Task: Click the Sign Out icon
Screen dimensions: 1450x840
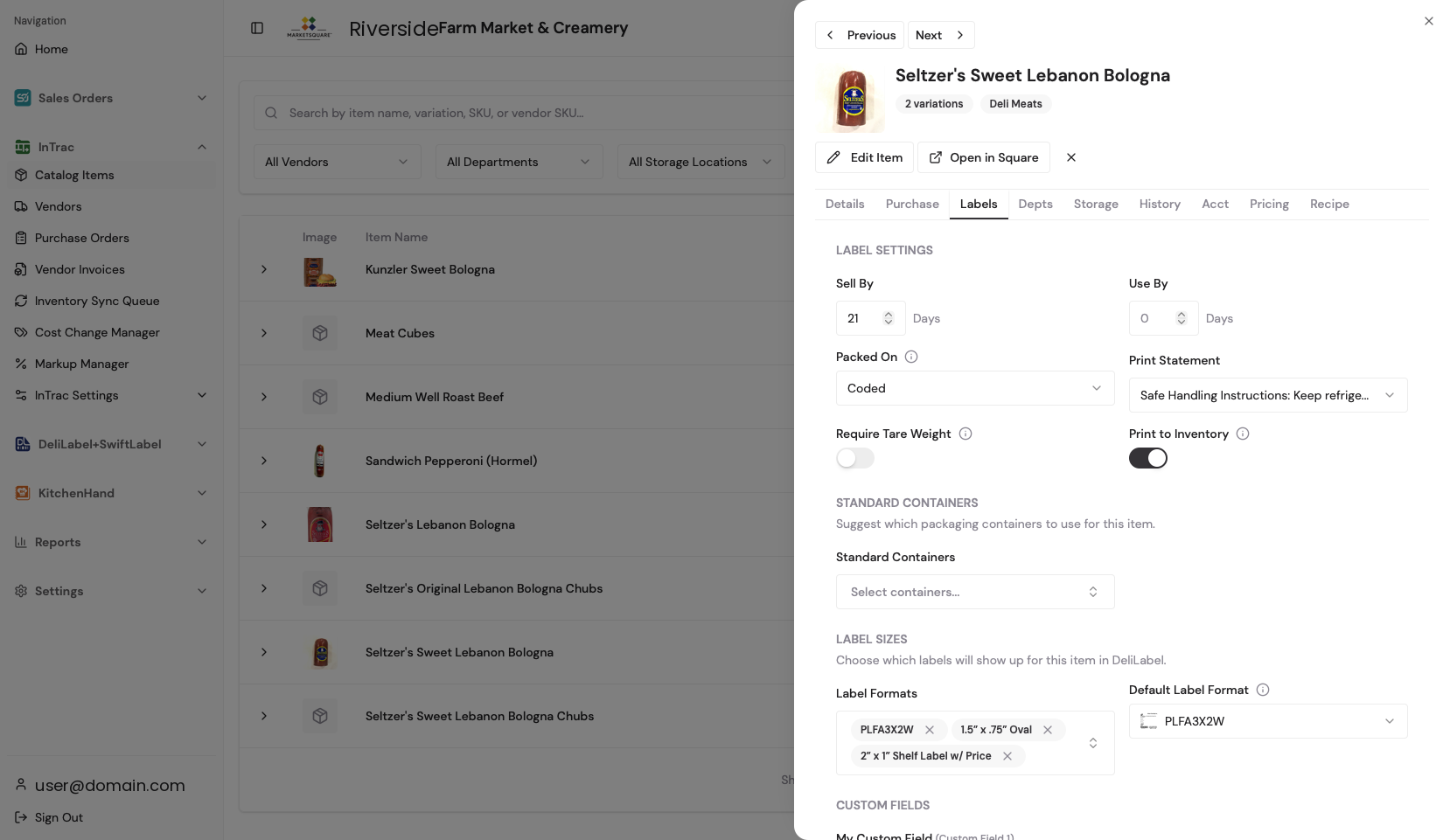Action: (x=21, y=817)
